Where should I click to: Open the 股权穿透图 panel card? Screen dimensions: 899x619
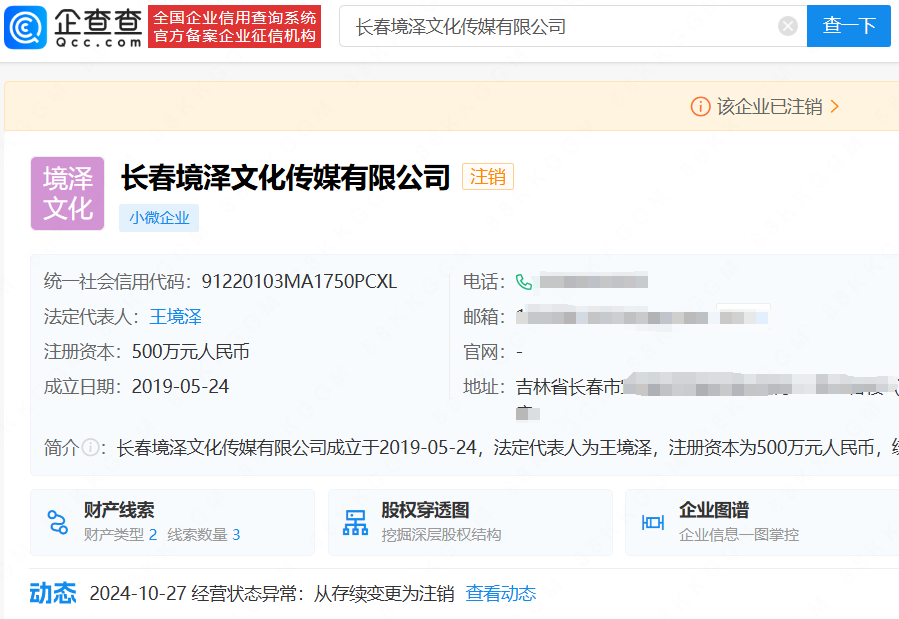pos(470,521)
